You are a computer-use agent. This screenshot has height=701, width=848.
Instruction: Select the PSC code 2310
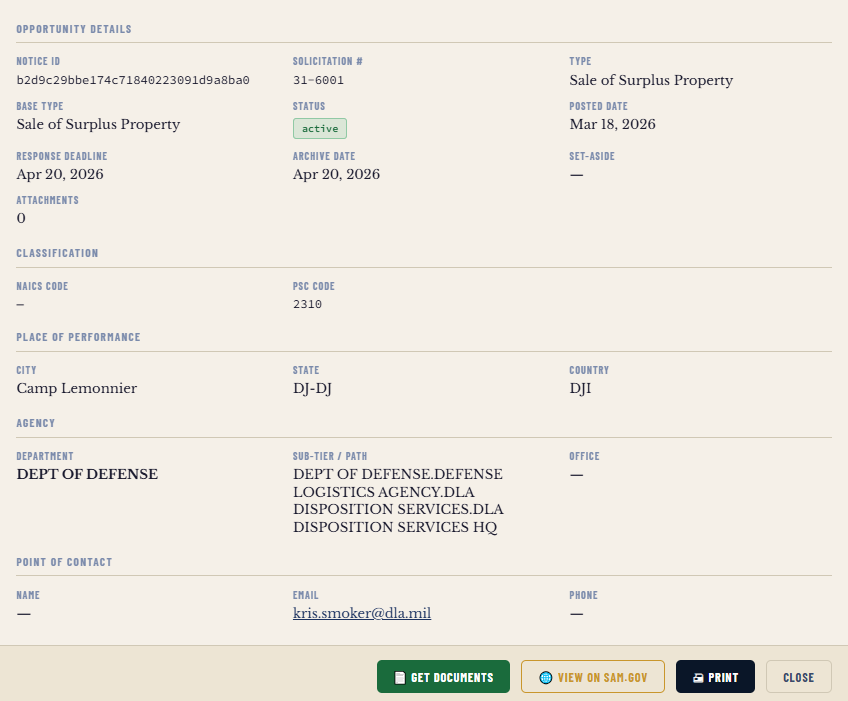[307, 305]
